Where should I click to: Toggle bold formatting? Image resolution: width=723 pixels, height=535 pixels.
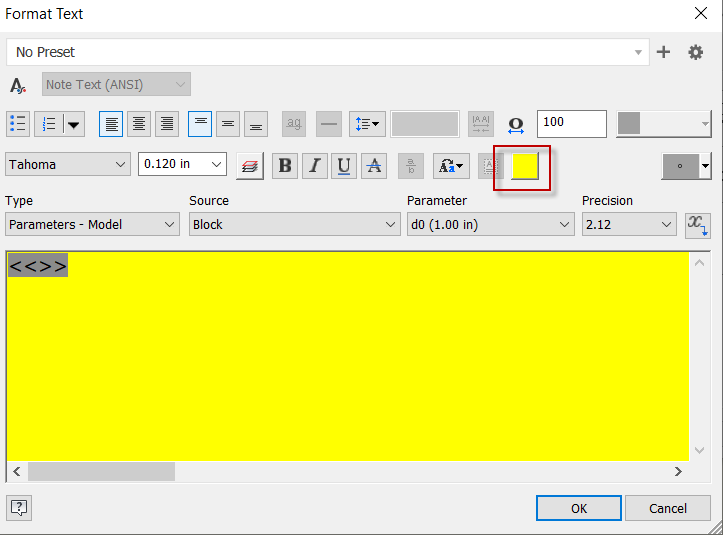point(285,166)
